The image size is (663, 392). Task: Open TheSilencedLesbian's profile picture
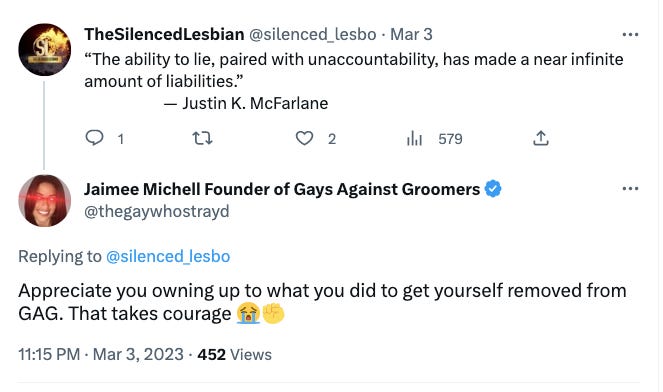point(44,49)
